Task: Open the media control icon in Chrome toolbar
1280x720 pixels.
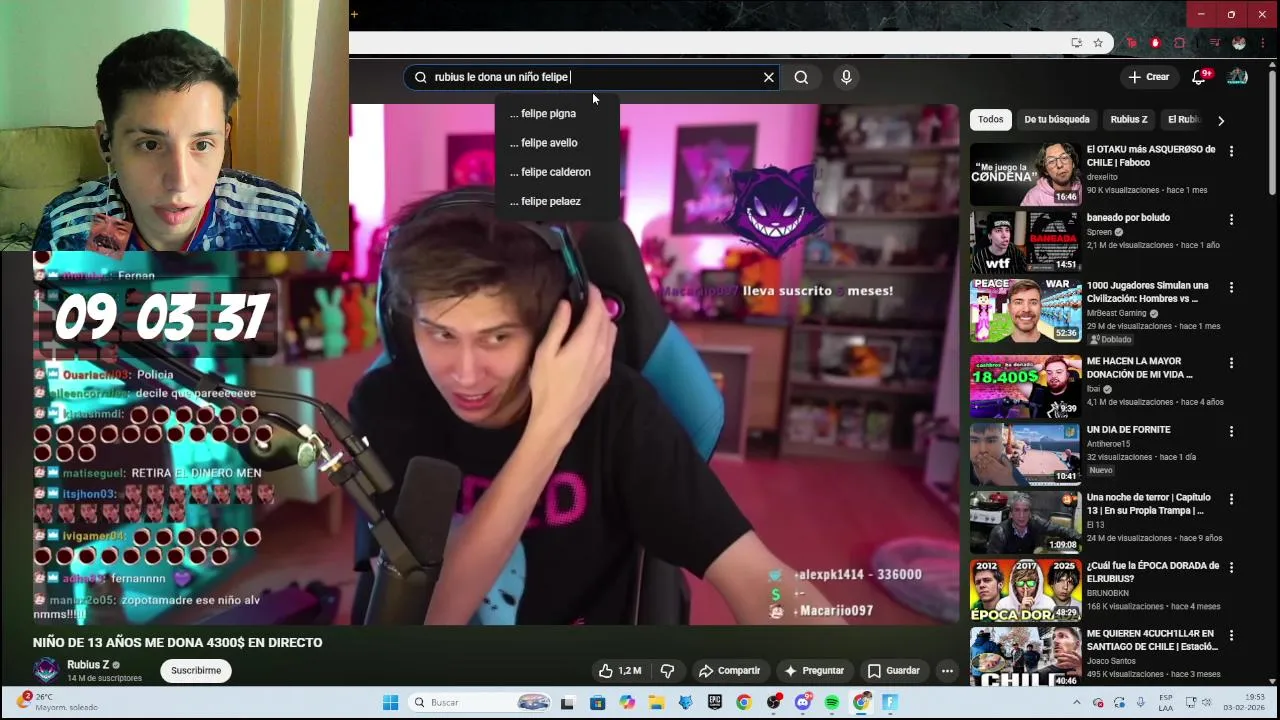Action: [1214, 43]
